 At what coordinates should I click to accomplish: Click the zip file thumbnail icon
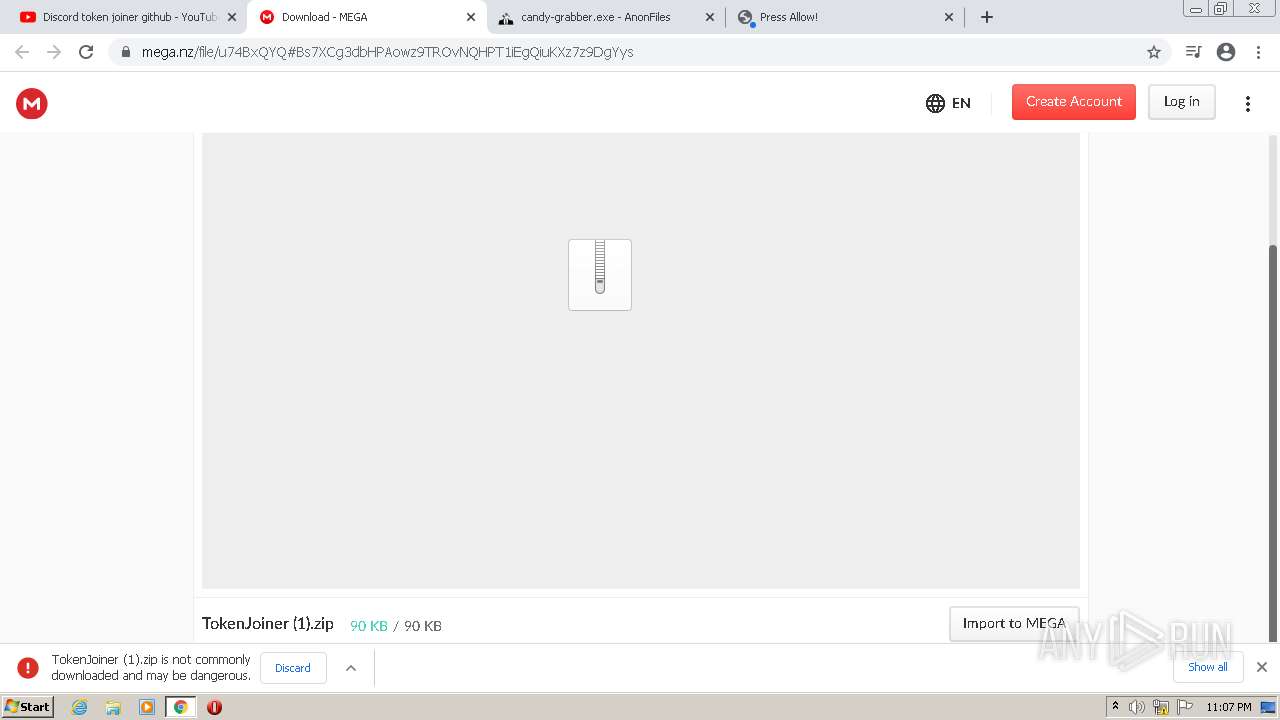tap(600, 275)
